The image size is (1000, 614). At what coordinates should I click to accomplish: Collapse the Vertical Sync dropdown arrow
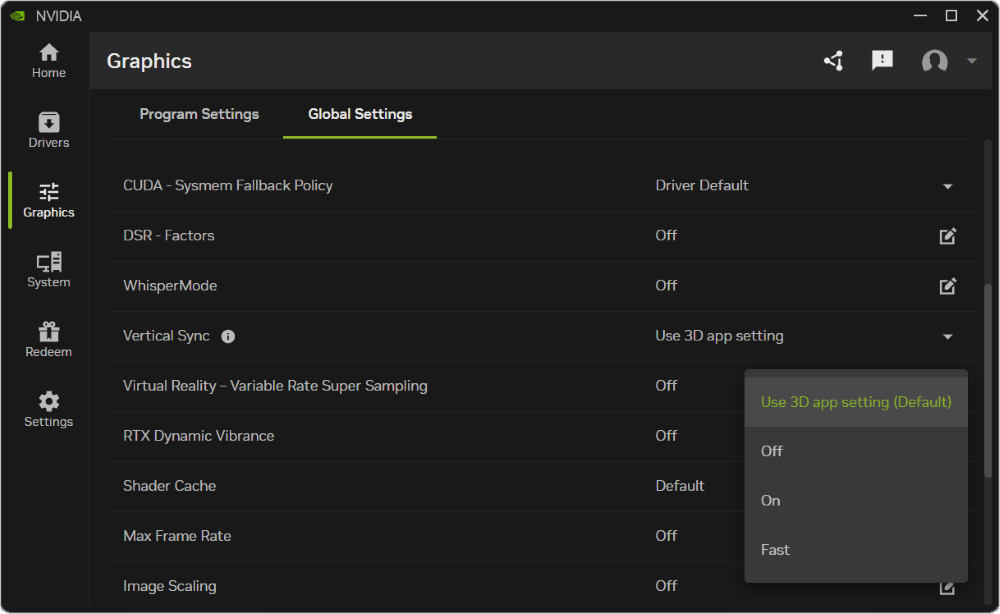click(x=948, y=337)
